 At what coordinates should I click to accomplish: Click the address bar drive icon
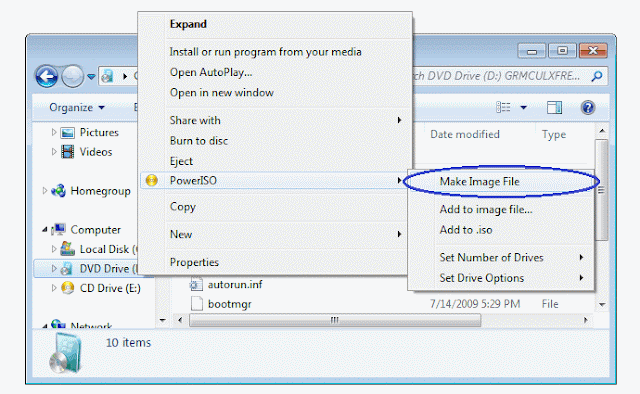coord(107,76)
